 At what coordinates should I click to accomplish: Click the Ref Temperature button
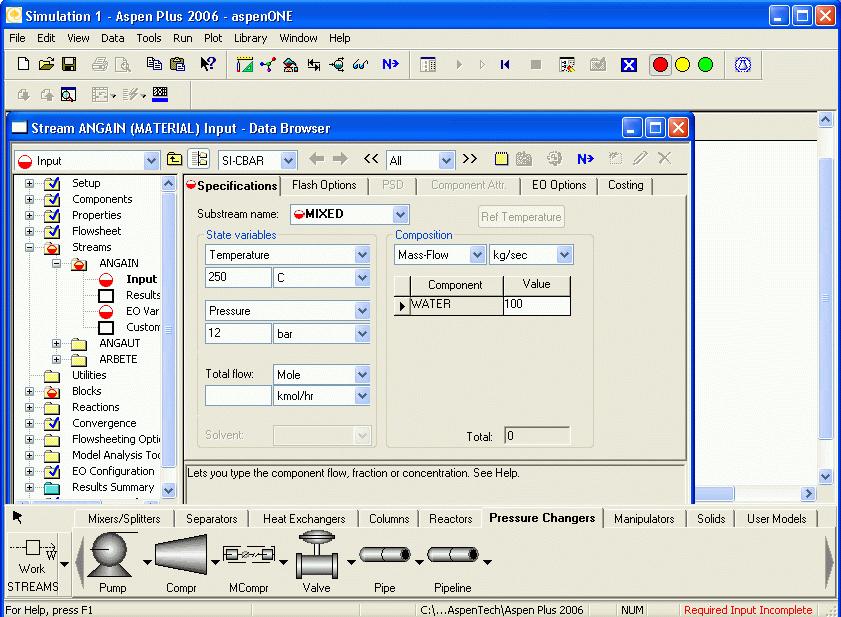pyautogui.click(x=521, y=217)
